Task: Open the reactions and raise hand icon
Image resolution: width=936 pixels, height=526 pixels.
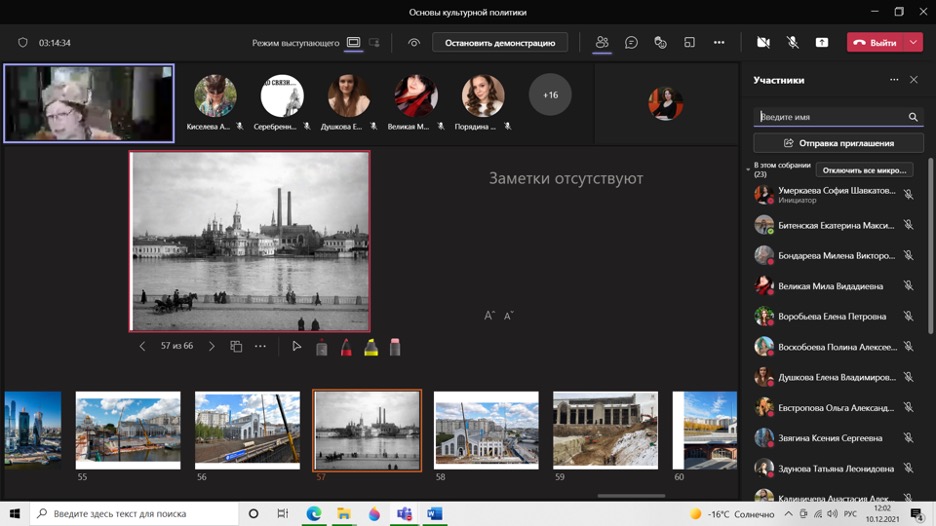Action: [x=660, y=43]
